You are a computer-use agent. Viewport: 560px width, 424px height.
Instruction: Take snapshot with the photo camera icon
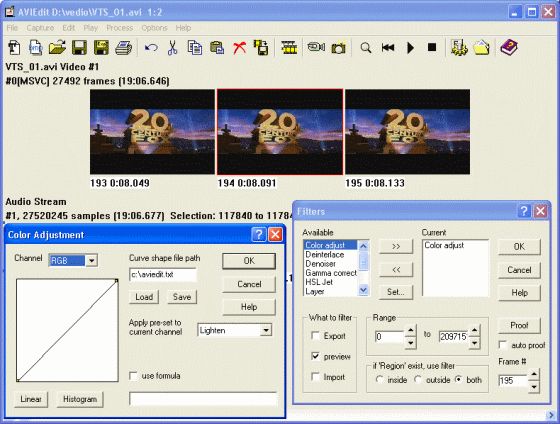pyautogui.click(x=338, y=48)
